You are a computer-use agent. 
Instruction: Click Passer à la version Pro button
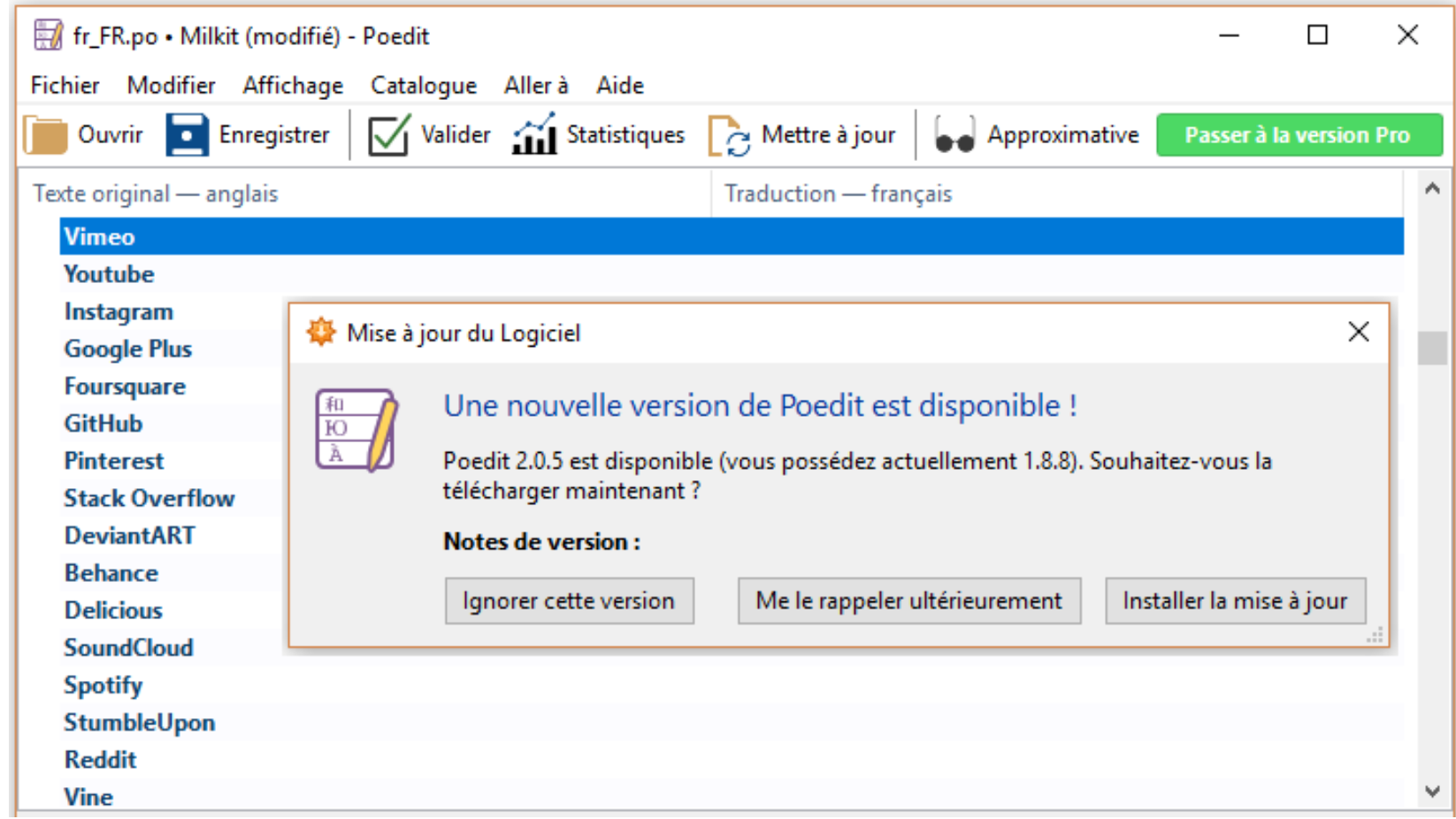[x=1299, y=135]
